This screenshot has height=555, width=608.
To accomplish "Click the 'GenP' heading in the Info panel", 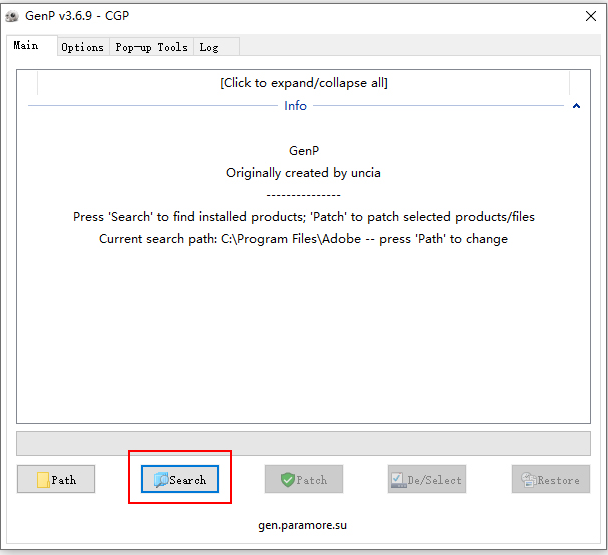I will pos(304,151).
